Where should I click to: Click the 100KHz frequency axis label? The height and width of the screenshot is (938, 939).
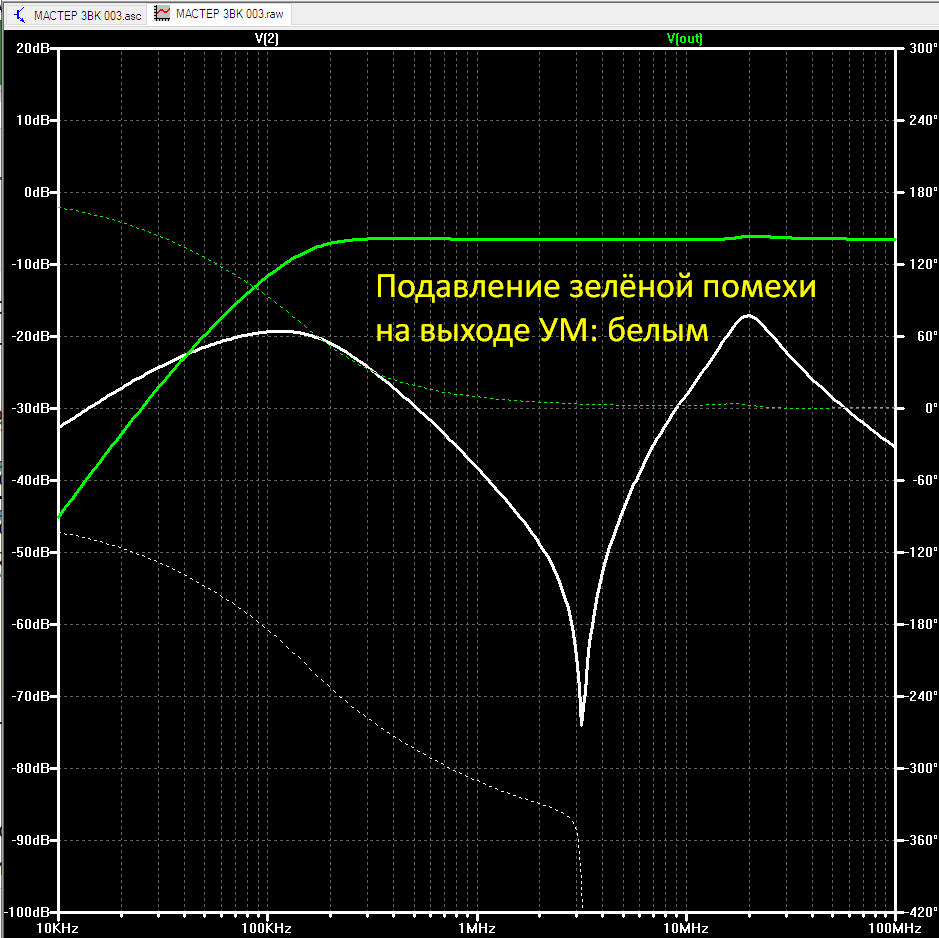pos(266,928)
